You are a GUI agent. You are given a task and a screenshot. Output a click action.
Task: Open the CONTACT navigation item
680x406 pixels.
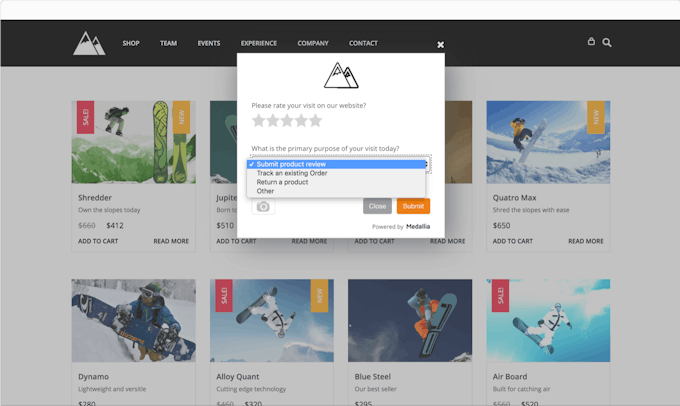pos(363,43)
